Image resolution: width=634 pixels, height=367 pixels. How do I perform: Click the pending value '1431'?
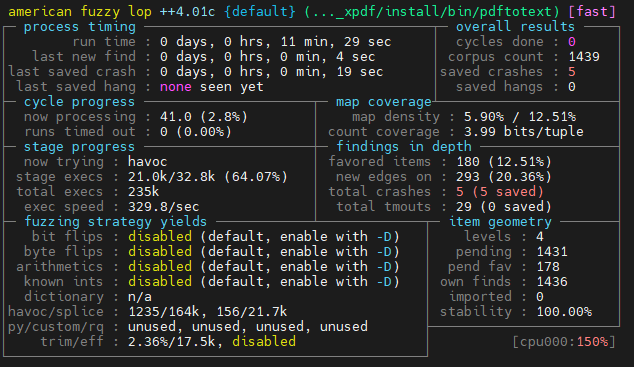tap(552, 251)
